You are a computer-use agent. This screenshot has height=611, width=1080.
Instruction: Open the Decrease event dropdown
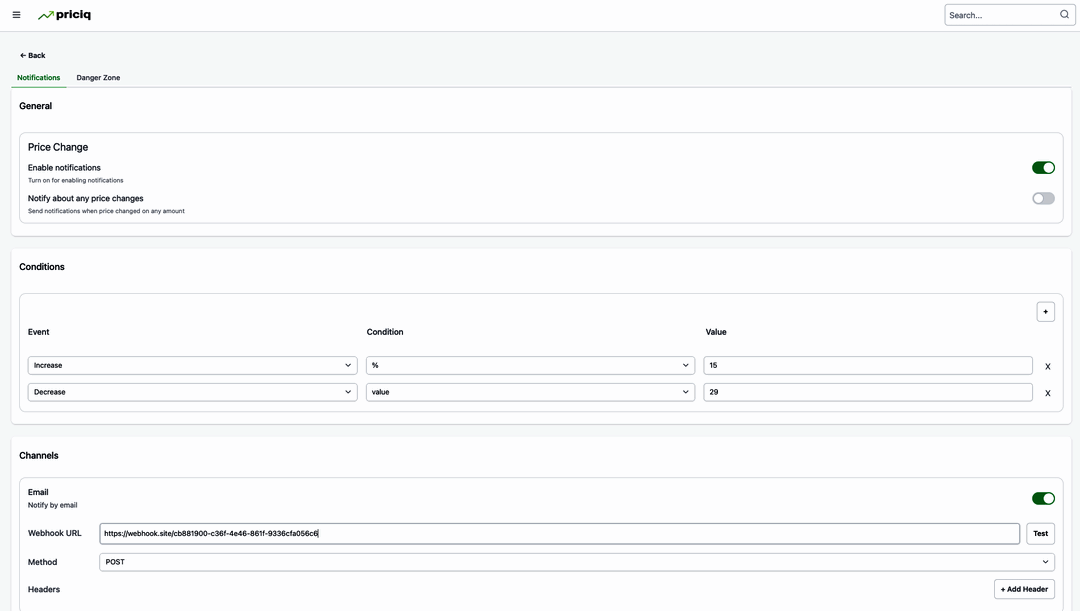click(x=192, y=393)
